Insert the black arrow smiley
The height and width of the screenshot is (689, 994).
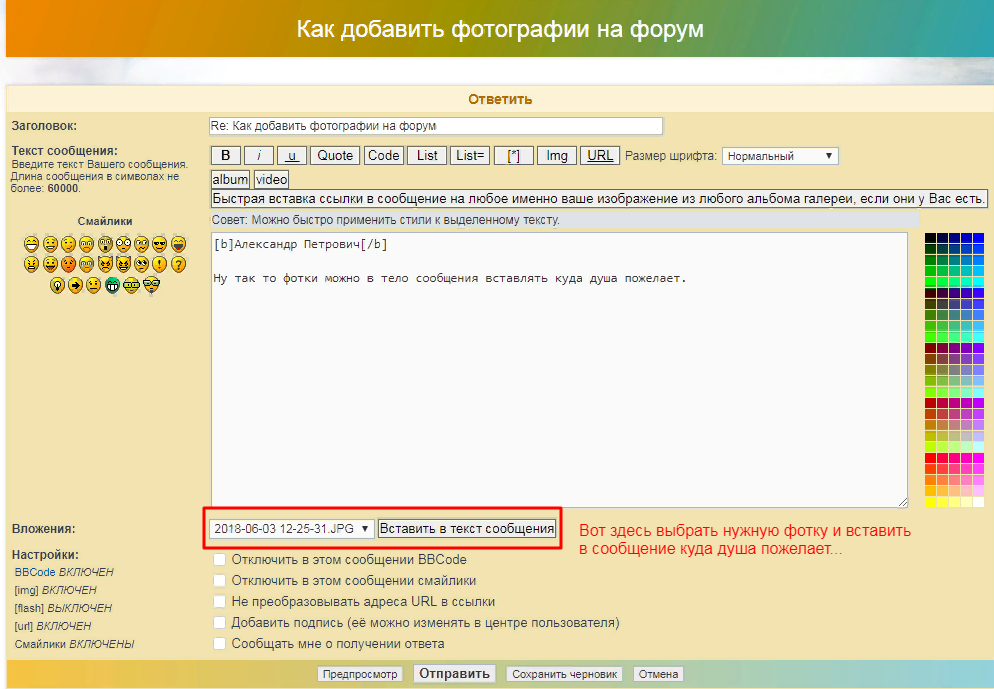coord(75,285)
